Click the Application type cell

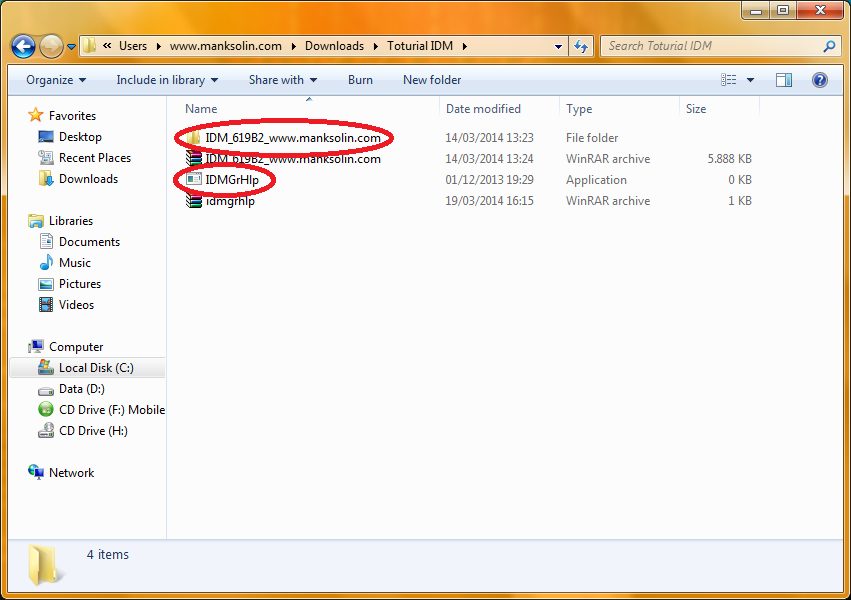596,180
